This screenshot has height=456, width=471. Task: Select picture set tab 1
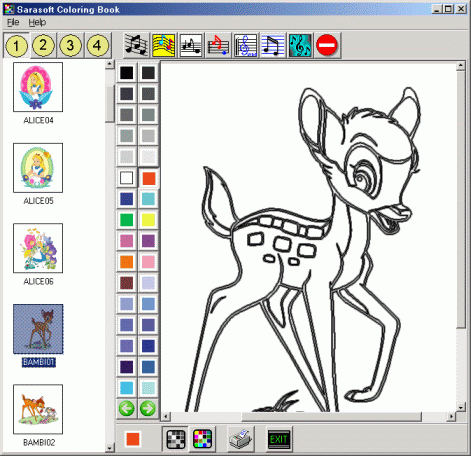pos(16,45)
